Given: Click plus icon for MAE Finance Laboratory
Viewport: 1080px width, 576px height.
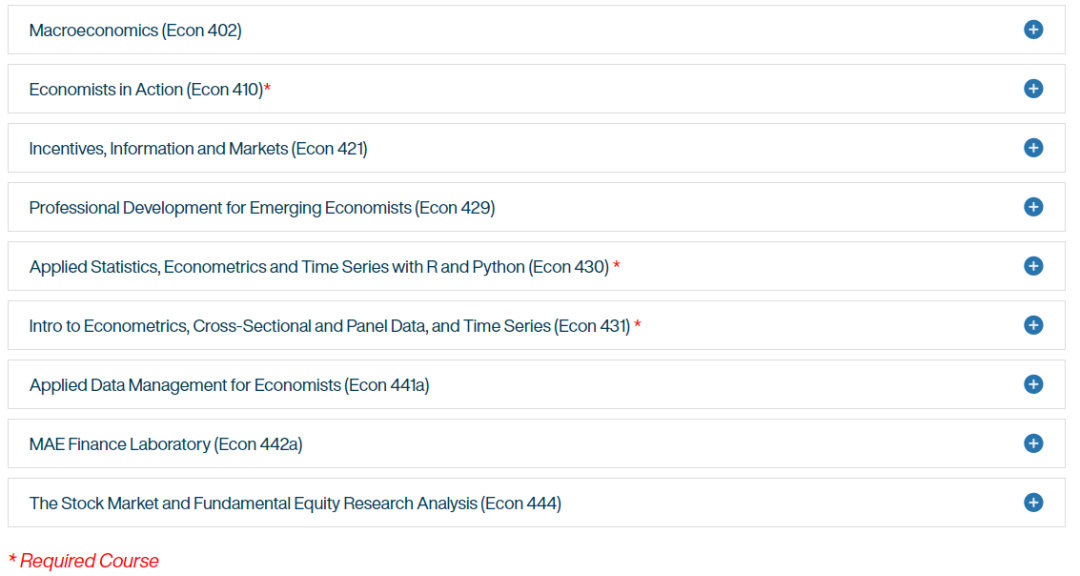Looking at the screenshot, I should [1033, 443].
